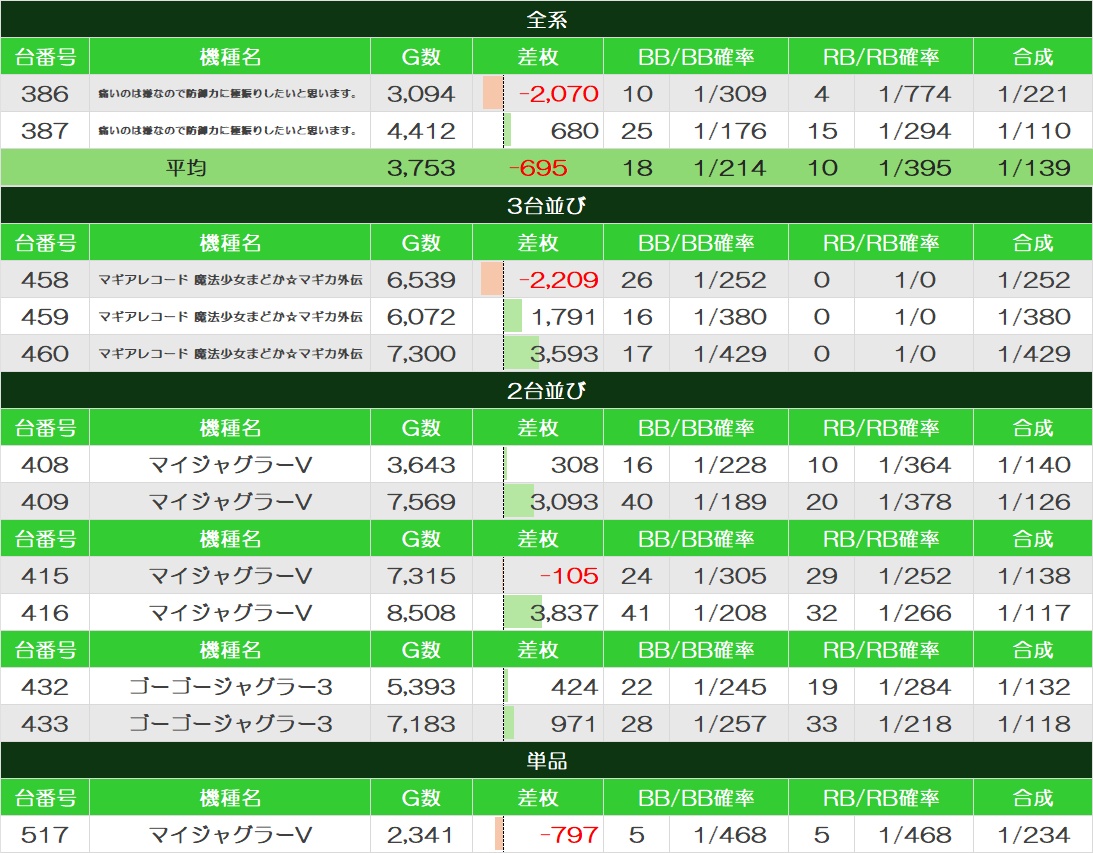The image size is (1093, 853).
Task: Click the average 合成 1/139
Action: pos(1033,168)
